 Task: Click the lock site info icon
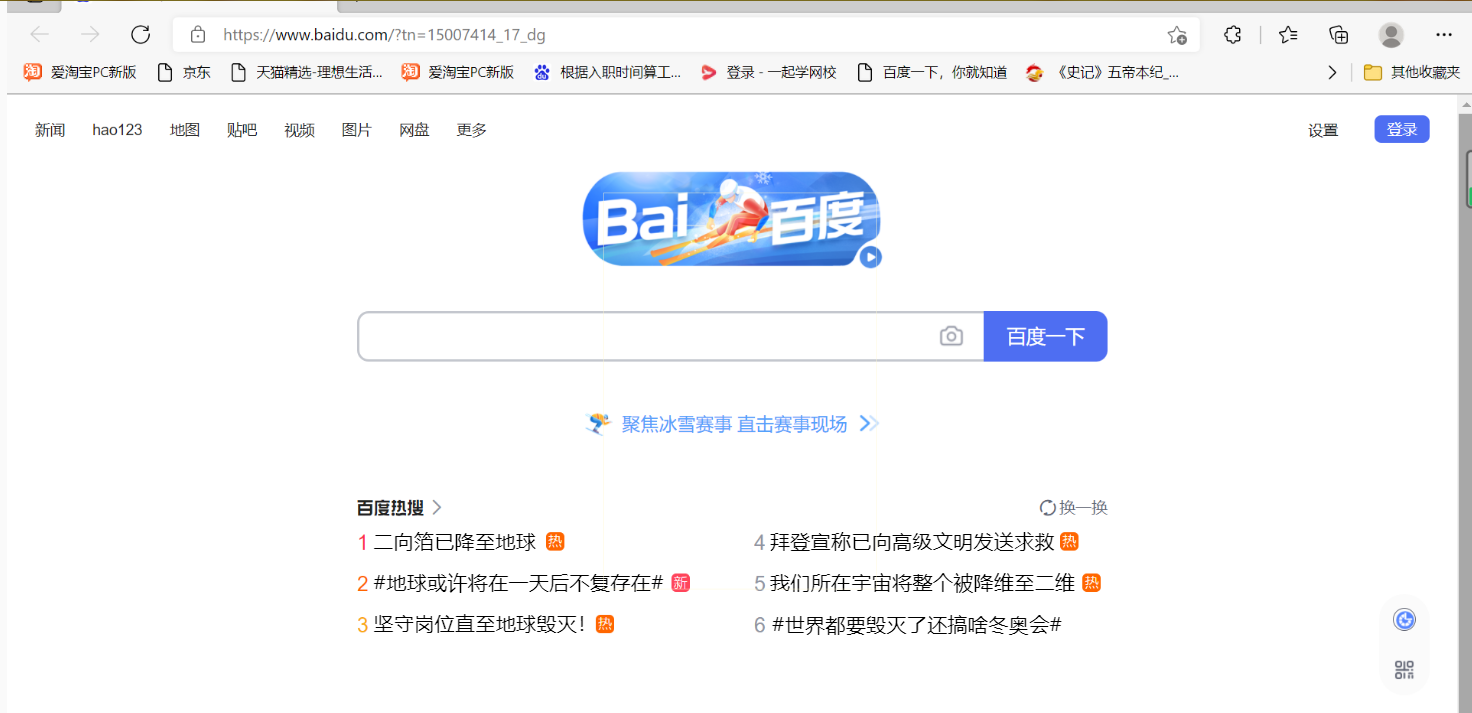(x=198, y=35)
